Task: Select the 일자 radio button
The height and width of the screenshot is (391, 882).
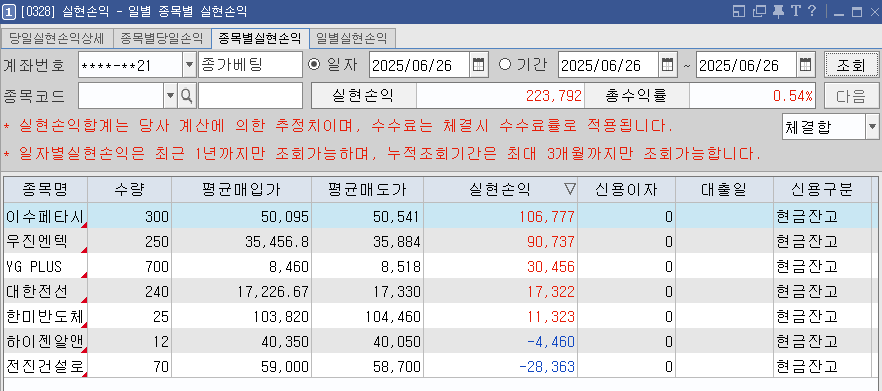Action: point(314,65)
